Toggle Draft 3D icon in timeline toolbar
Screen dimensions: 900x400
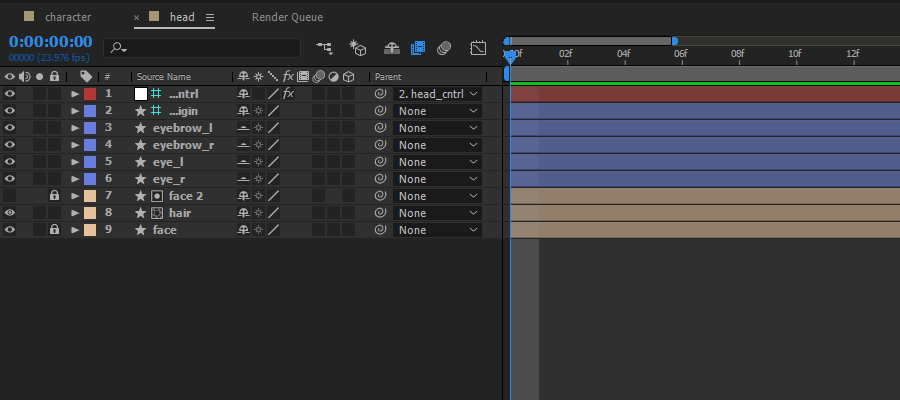358,48
